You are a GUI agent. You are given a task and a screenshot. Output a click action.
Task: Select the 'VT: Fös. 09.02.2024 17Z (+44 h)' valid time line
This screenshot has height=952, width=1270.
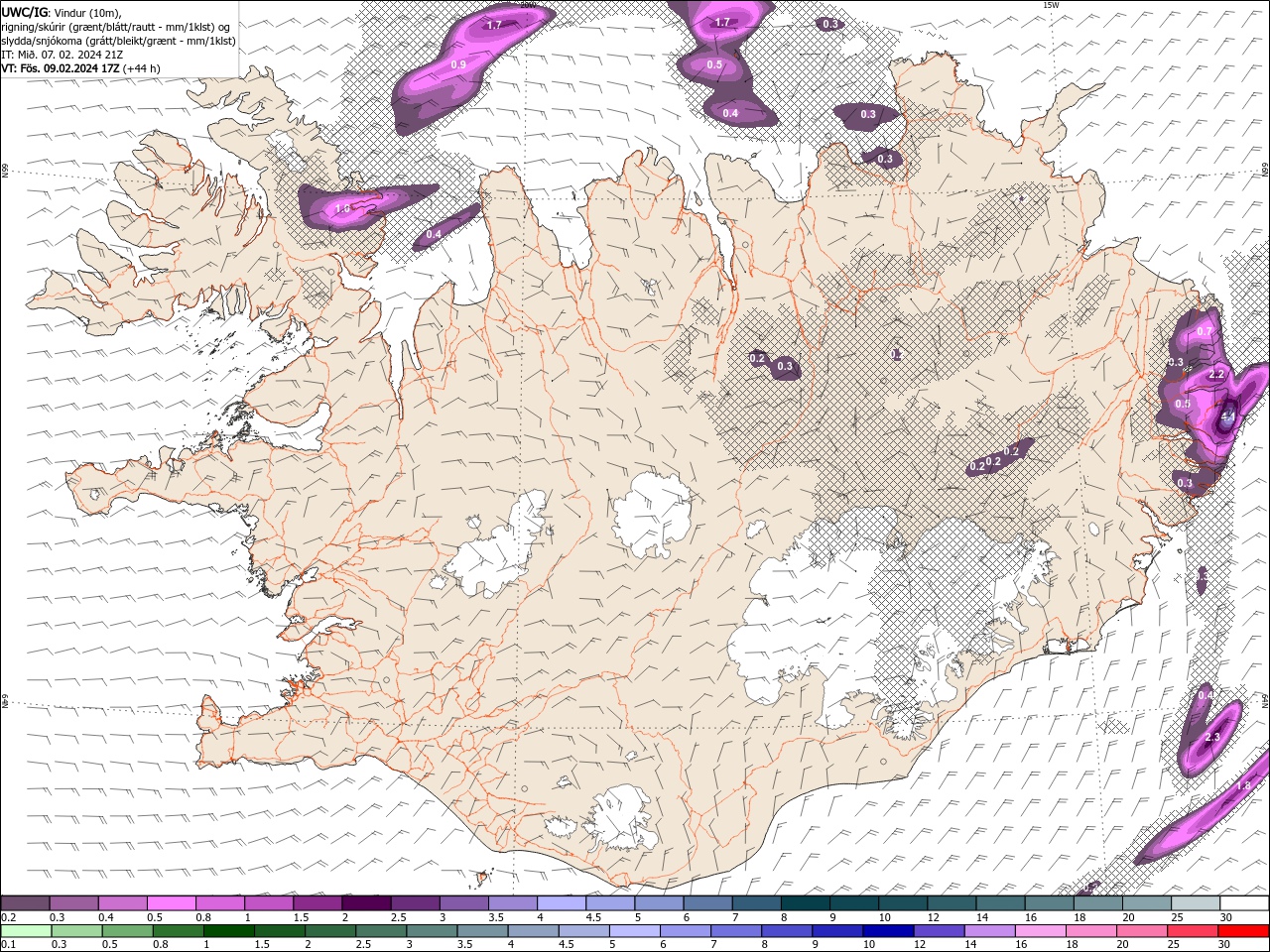81,68
